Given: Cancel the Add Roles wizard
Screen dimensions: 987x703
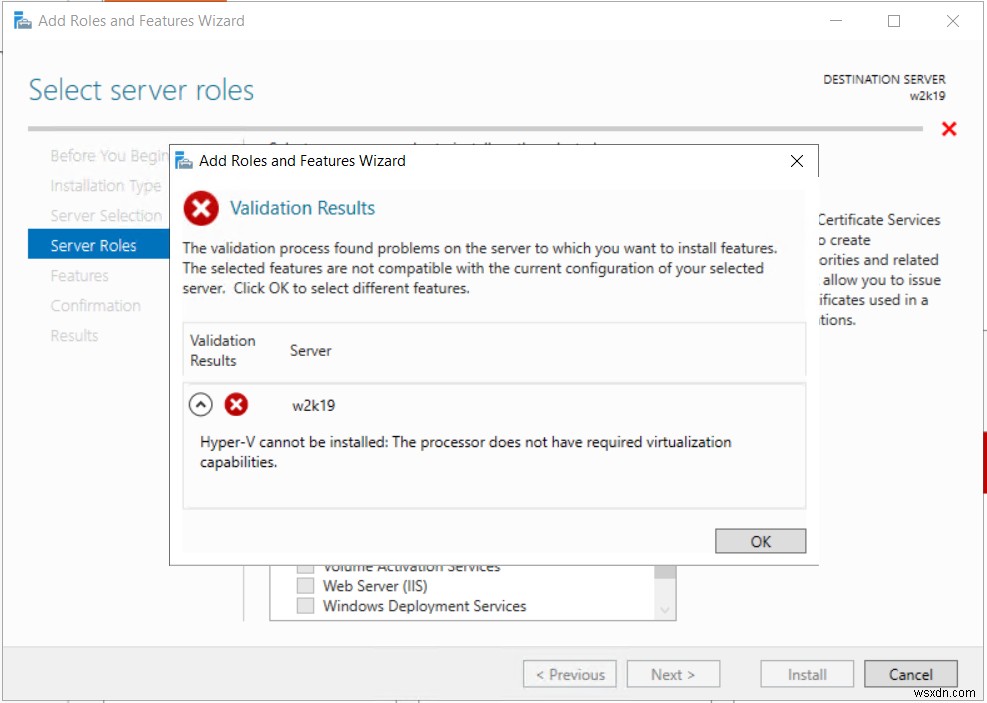Looking at the screenshot, I should (910, 673).
